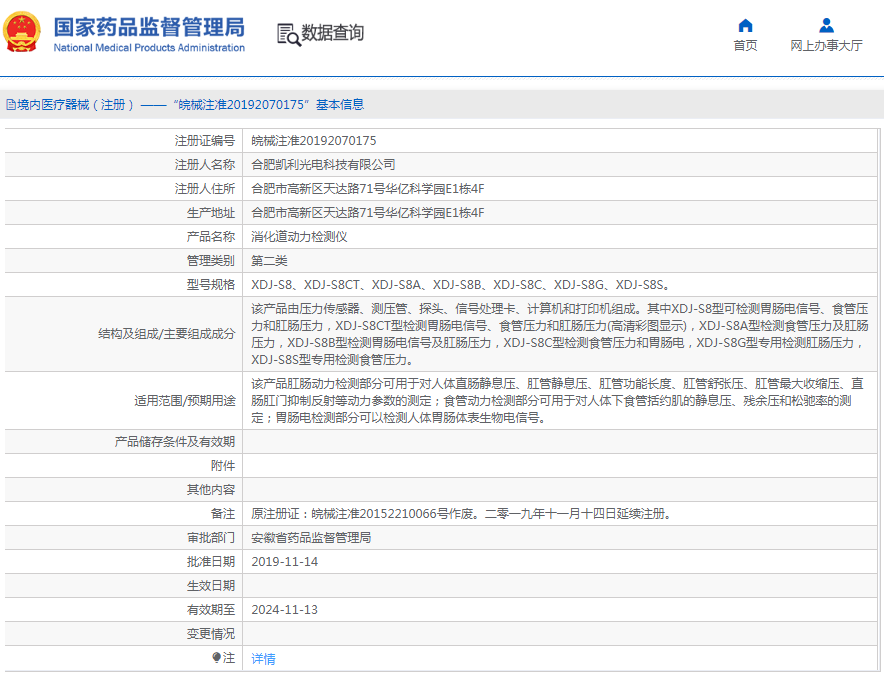Go to 首页 in the top navigation

pos(745,45)
